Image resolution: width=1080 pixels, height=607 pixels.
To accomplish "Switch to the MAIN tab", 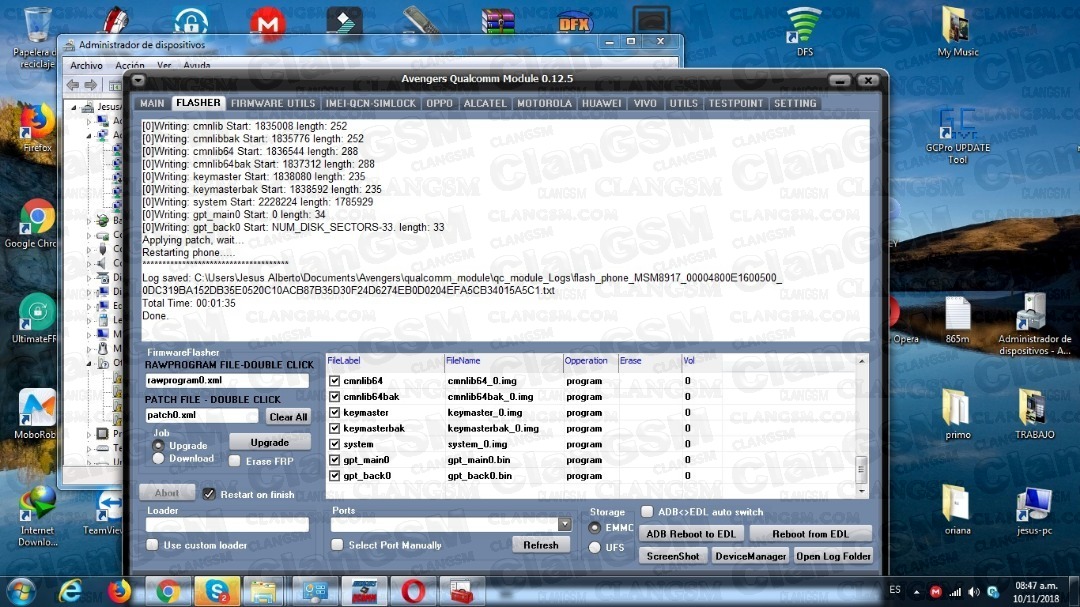I will [152, 103].
